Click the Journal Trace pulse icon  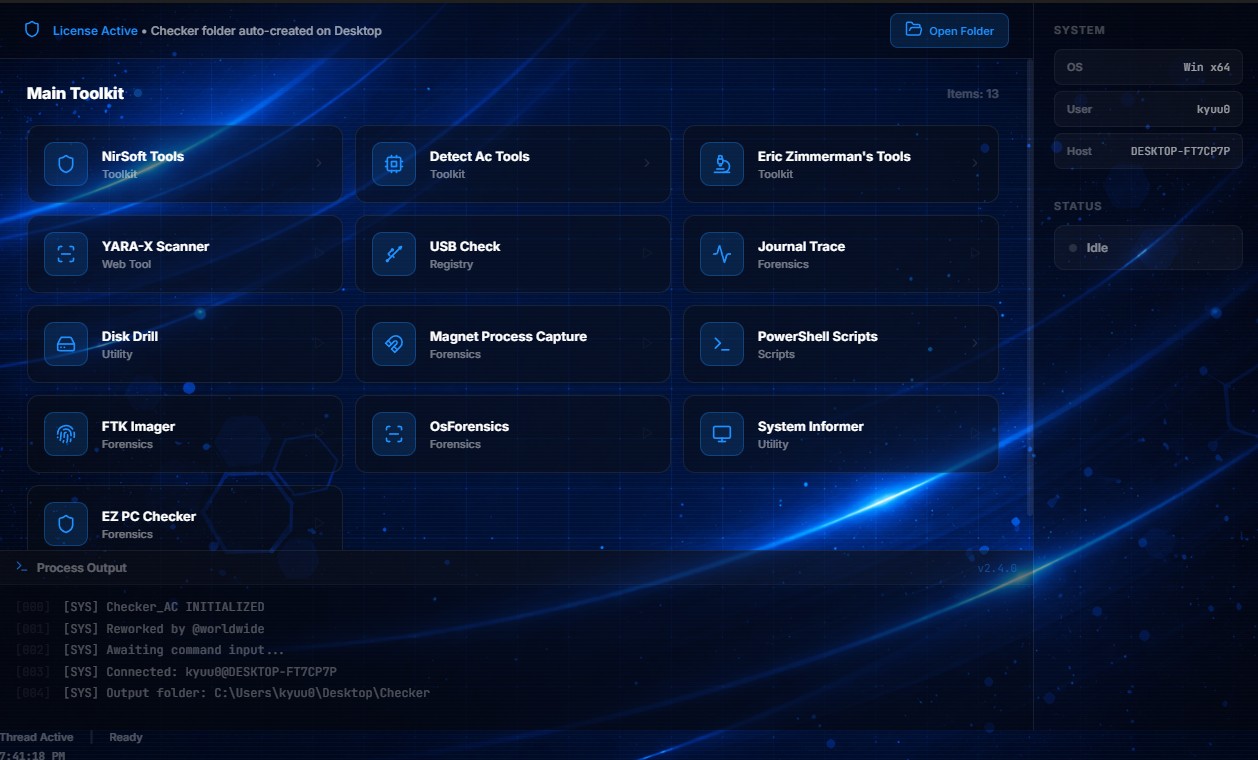722,254
